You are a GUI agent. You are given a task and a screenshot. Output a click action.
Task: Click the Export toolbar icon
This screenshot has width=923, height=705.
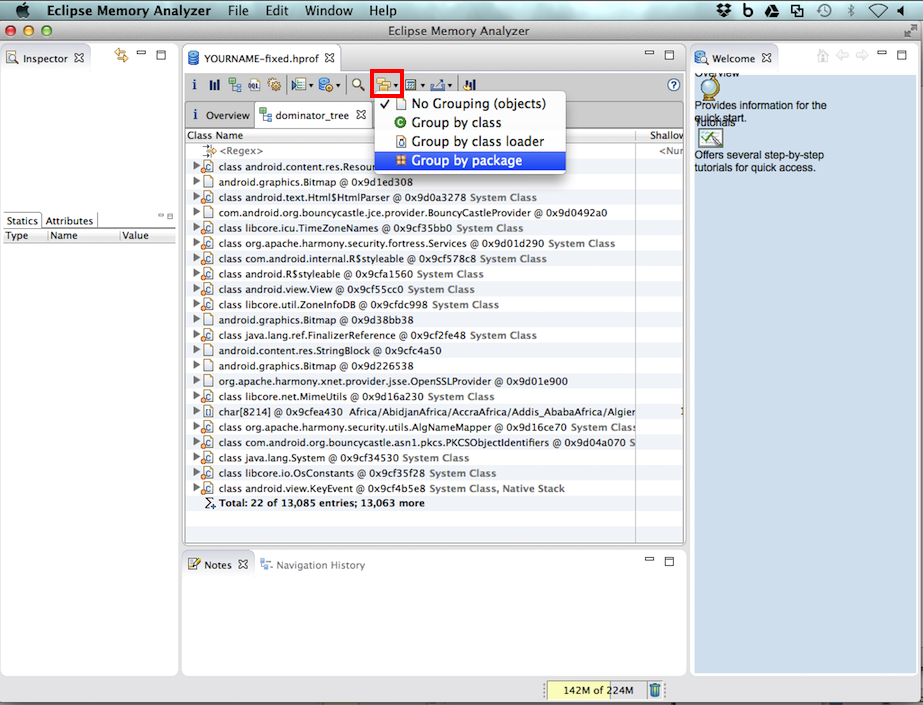pyautogui.click(x=437, y=85)
